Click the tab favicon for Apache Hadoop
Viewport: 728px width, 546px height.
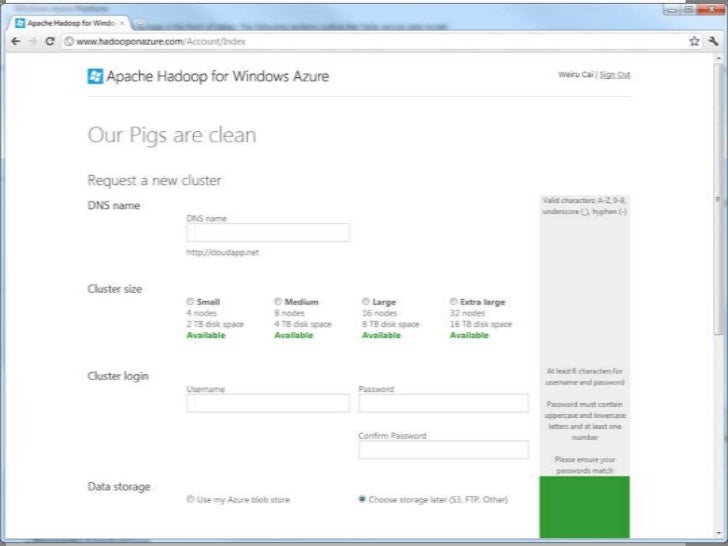point(20,23)
